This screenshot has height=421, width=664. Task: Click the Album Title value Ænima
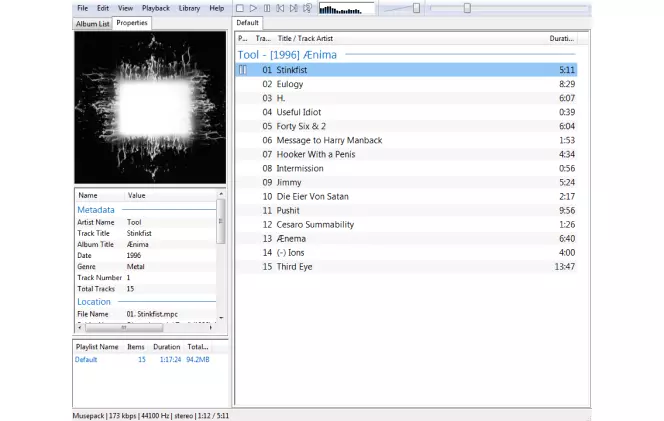tap(138, 244)
